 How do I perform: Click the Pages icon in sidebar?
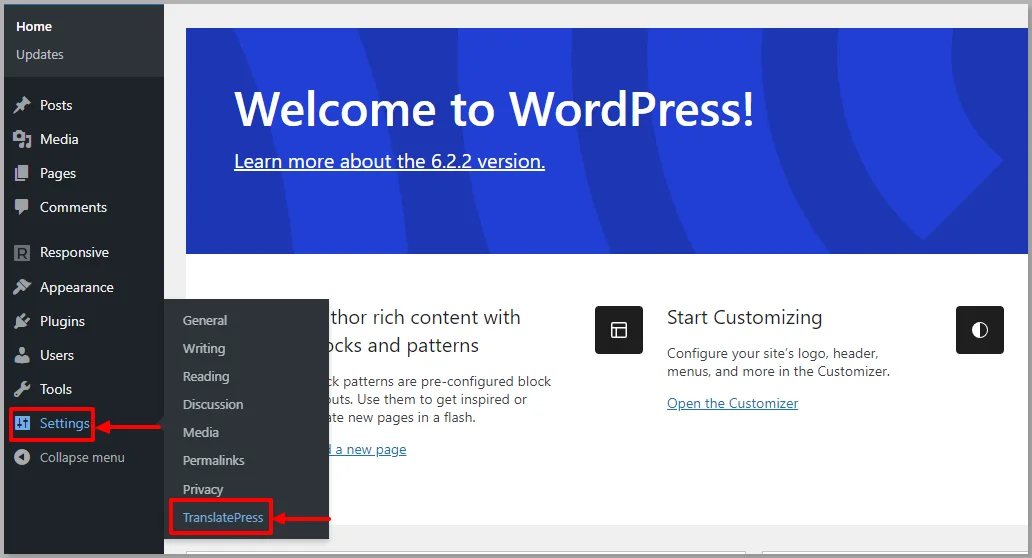tap(22, 173)
